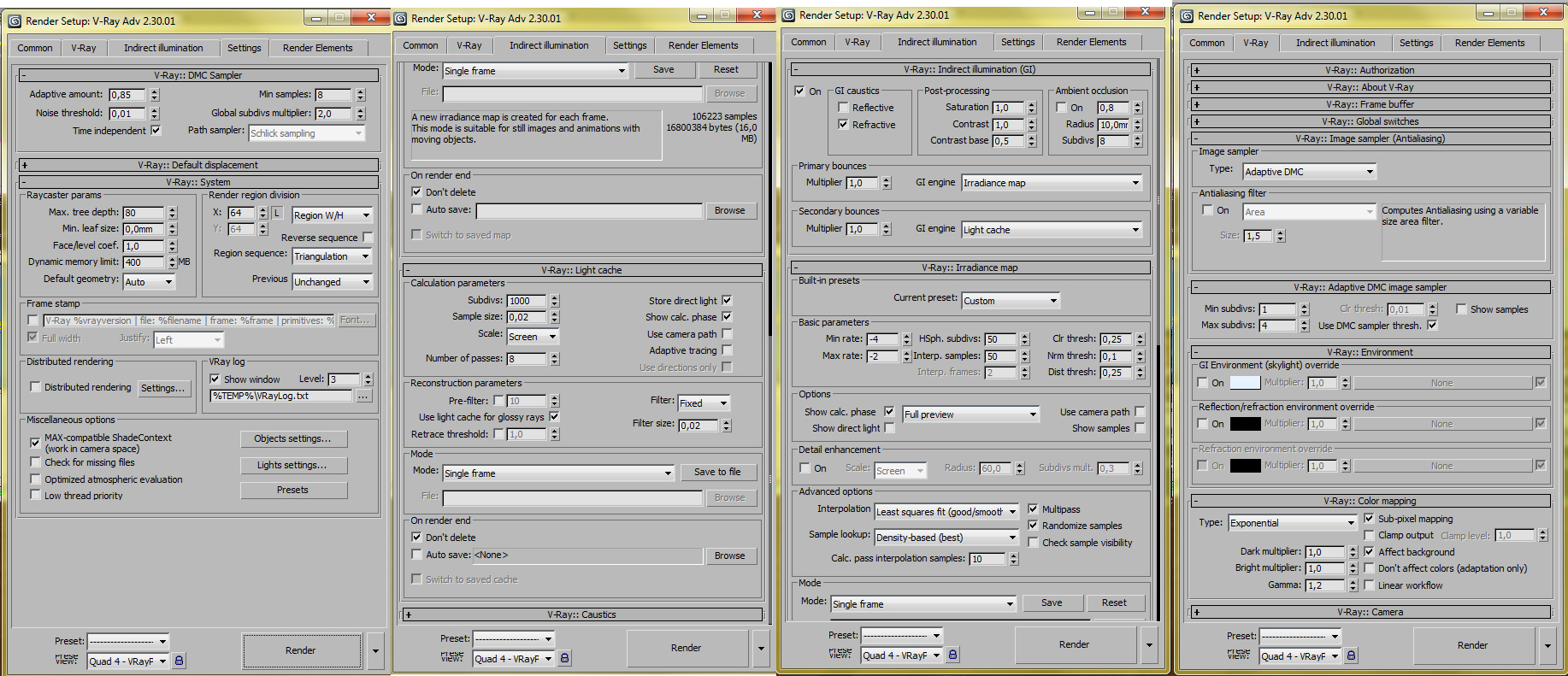Toggle the Time independent checkbox

click(156, 131)
